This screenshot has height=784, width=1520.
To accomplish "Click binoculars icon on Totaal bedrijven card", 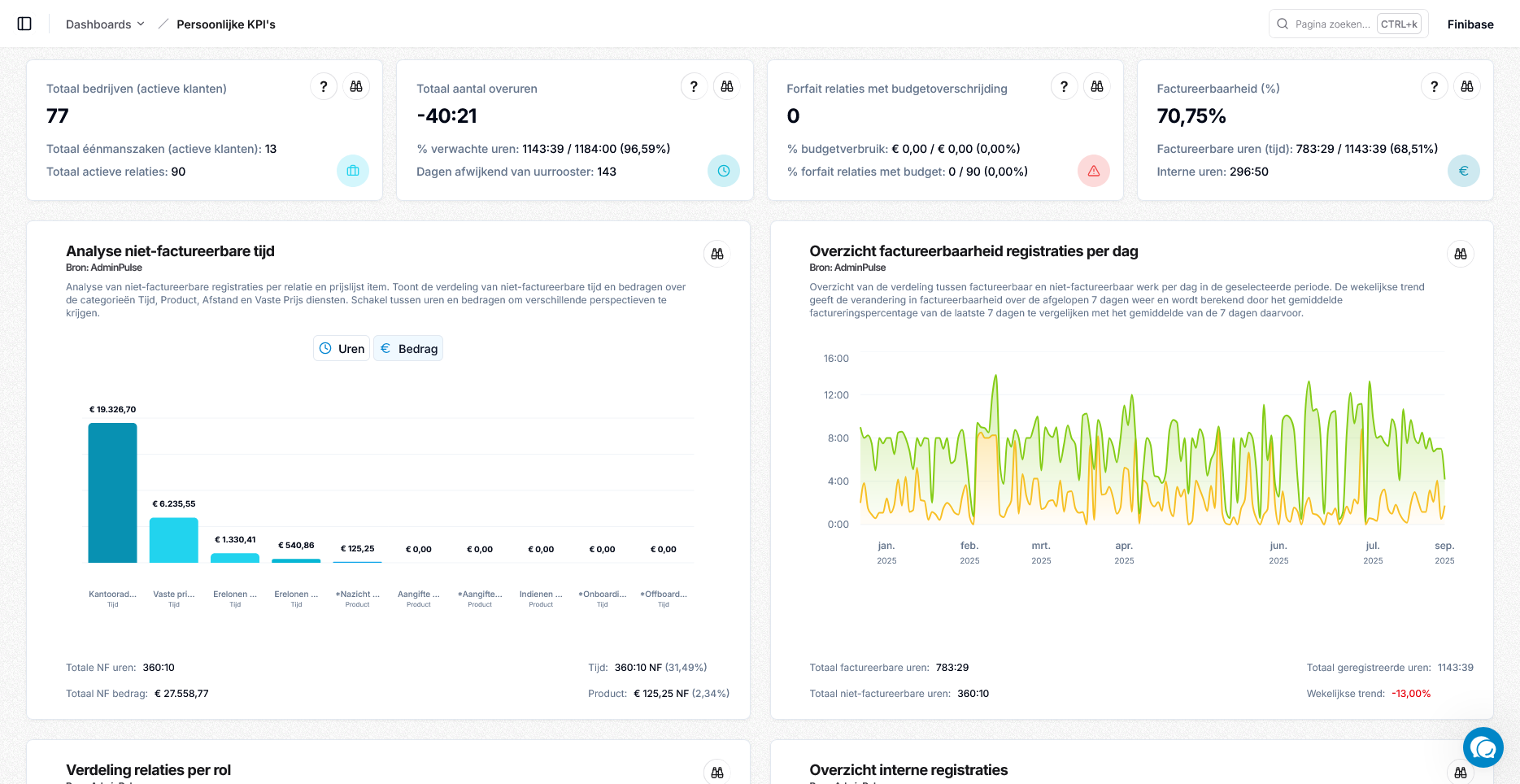I will pyautogui.click(x=356, y=86).
